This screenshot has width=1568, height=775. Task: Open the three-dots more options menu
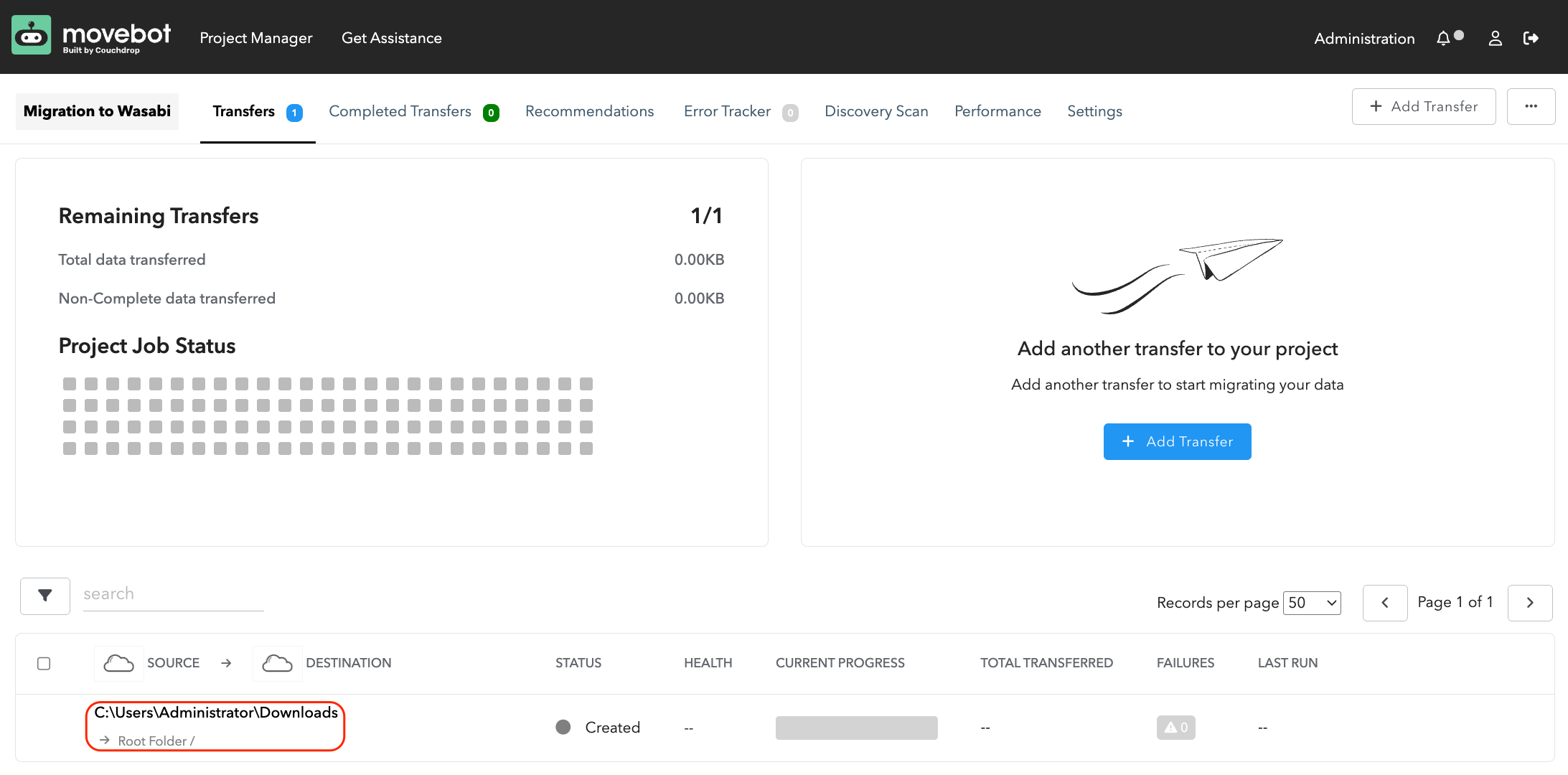click(x=1531, y=106)
